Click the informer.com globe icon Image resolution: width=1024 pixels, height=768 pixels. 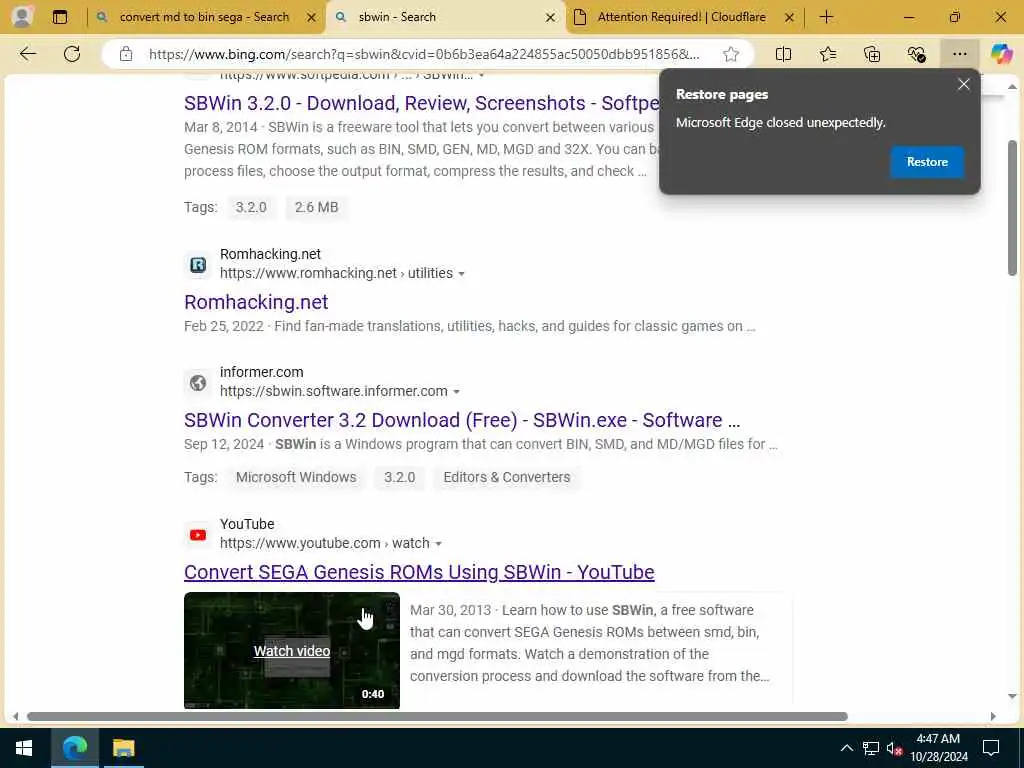[x=198, y=383]
